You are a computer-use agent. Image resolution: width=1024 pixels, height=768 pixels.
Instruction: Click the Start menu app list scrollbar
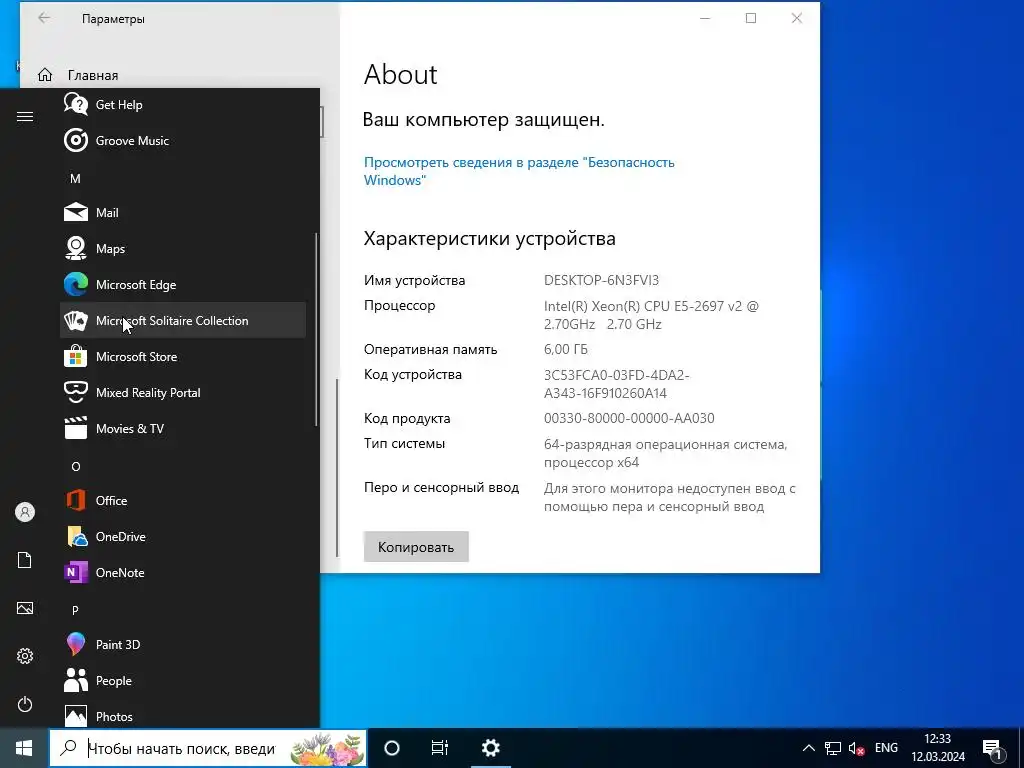[x=316, y=330]
